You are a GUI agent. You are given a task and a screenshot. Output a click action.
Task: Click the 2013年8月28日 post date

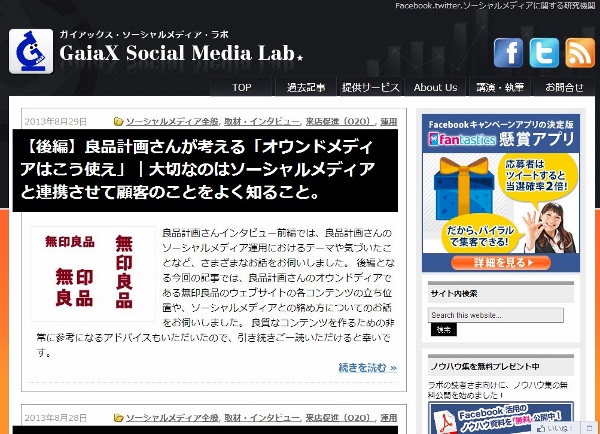coord(56,418)
